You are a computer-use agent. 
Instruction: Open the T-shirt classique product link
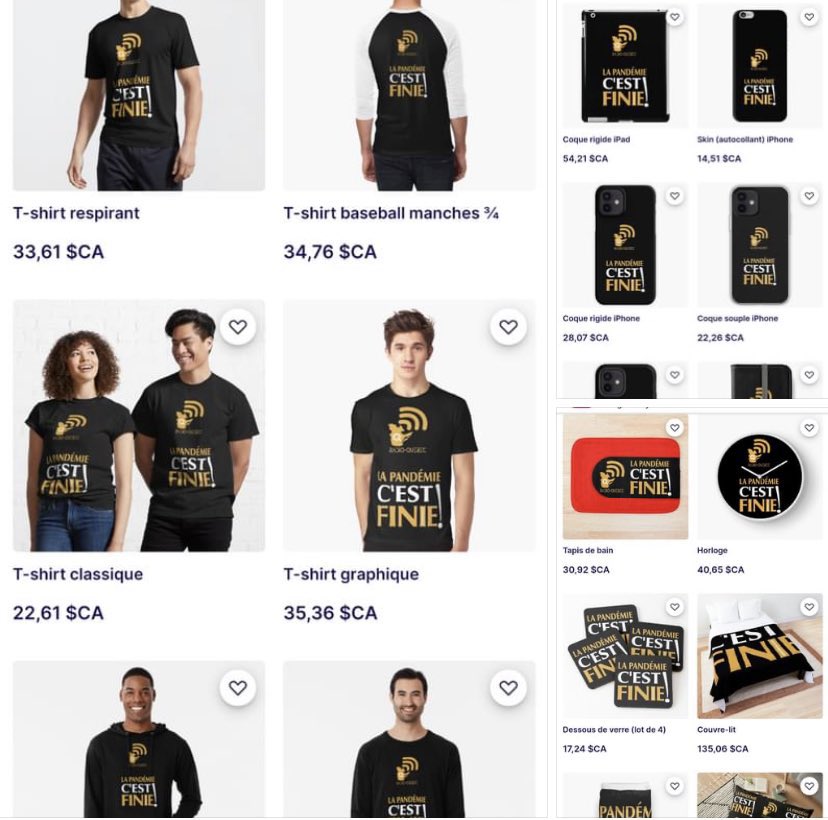coord(78,574)
